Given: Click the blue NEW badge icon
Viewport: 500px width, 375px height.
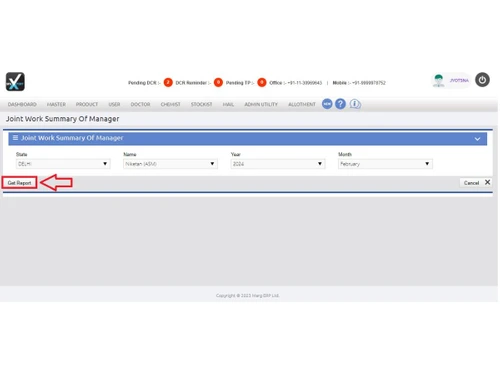Looking at the screenshot, I should click(x=327, y=104).
